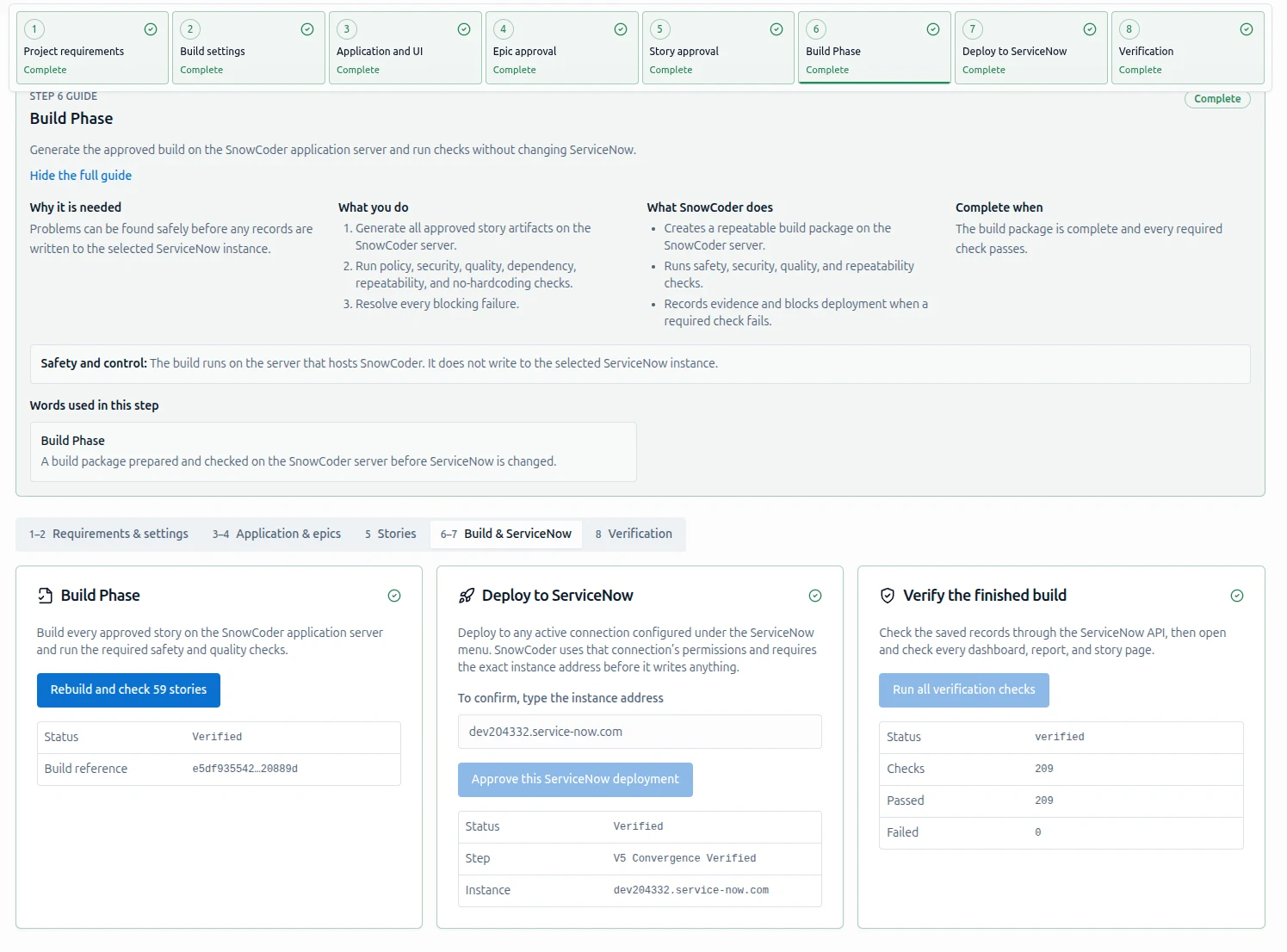Switch to the 8 Verification tab
1287x952 pixels.
(x=634, y=534)
